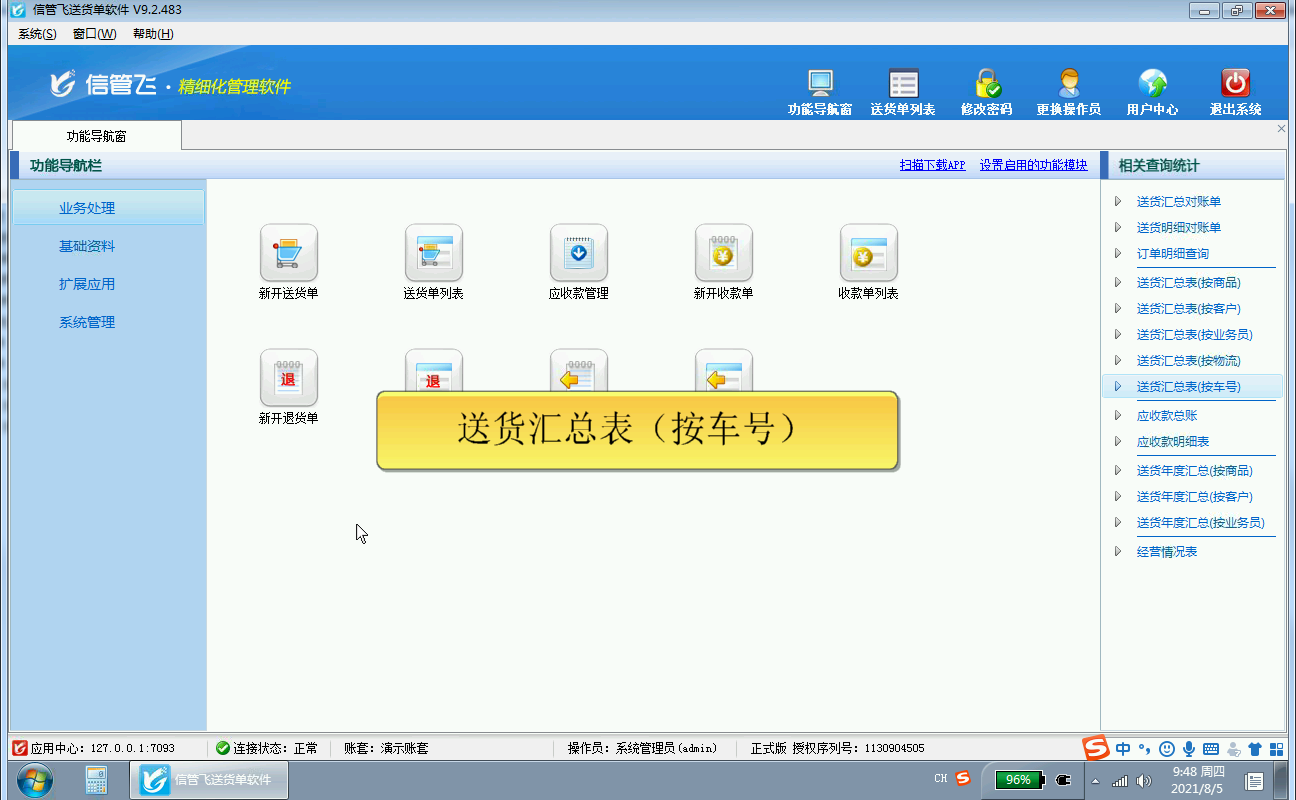Click the 设置启用的功能模块 link
Screen dimensions: 1296x800
1033,166
